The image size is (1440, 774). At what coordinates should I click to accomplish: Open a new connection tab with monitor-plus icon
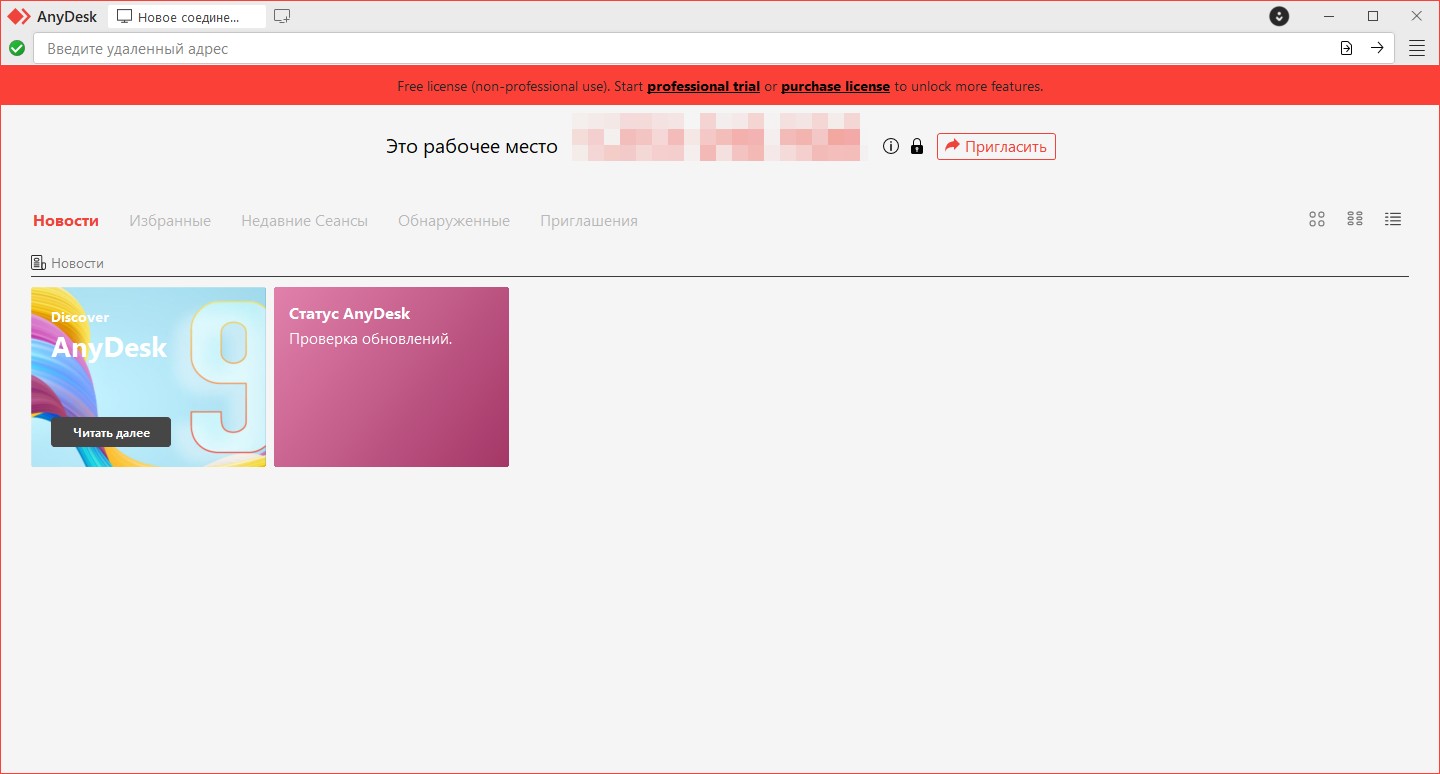[x=282, y=16]
